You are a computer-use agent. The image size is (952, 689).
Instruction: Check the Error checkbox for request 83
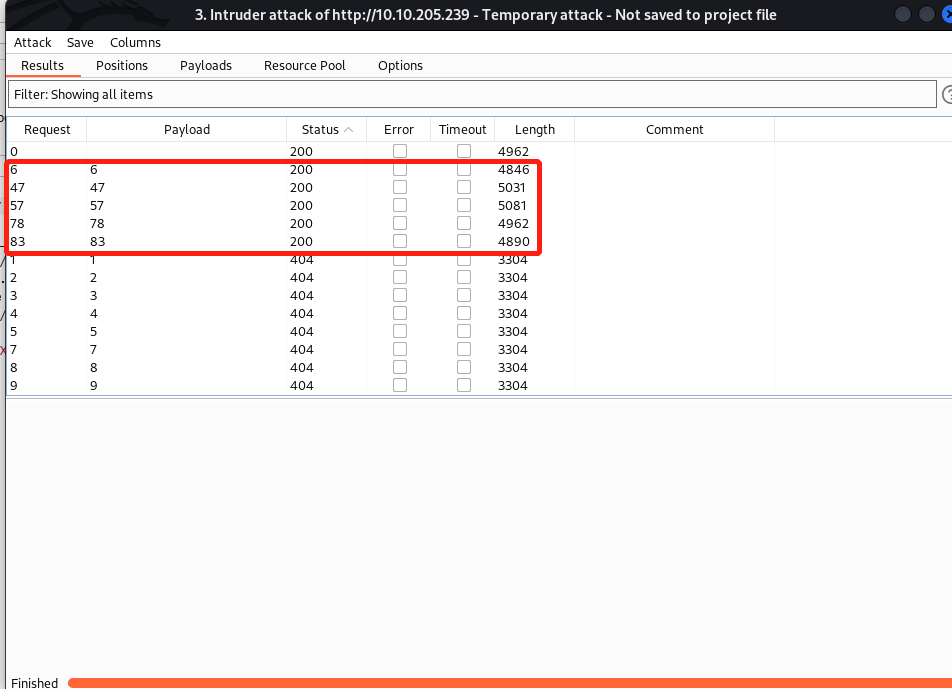click(399, 242)
